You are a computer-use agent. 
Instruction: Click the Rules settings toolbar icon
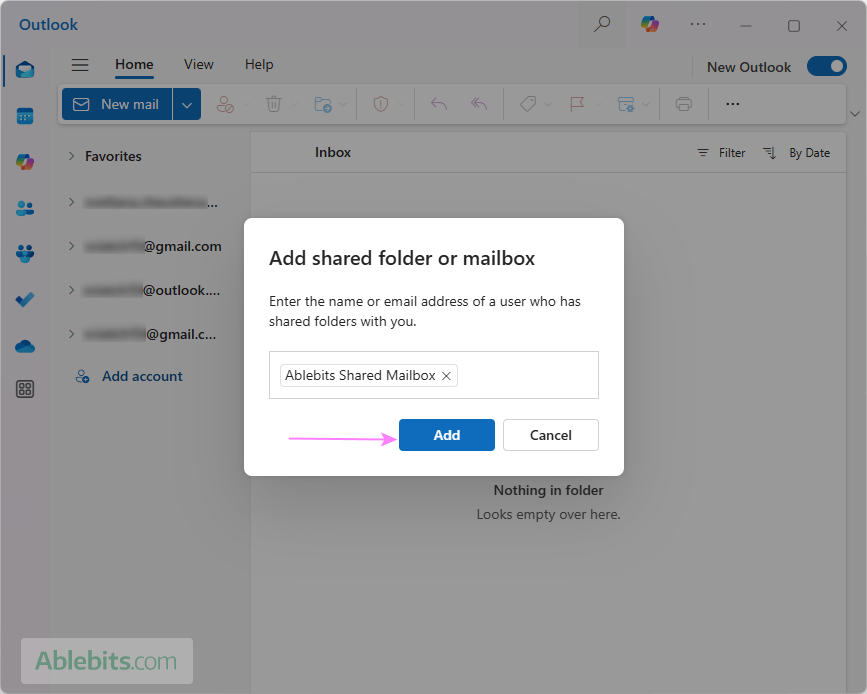(x=625, y=104)
